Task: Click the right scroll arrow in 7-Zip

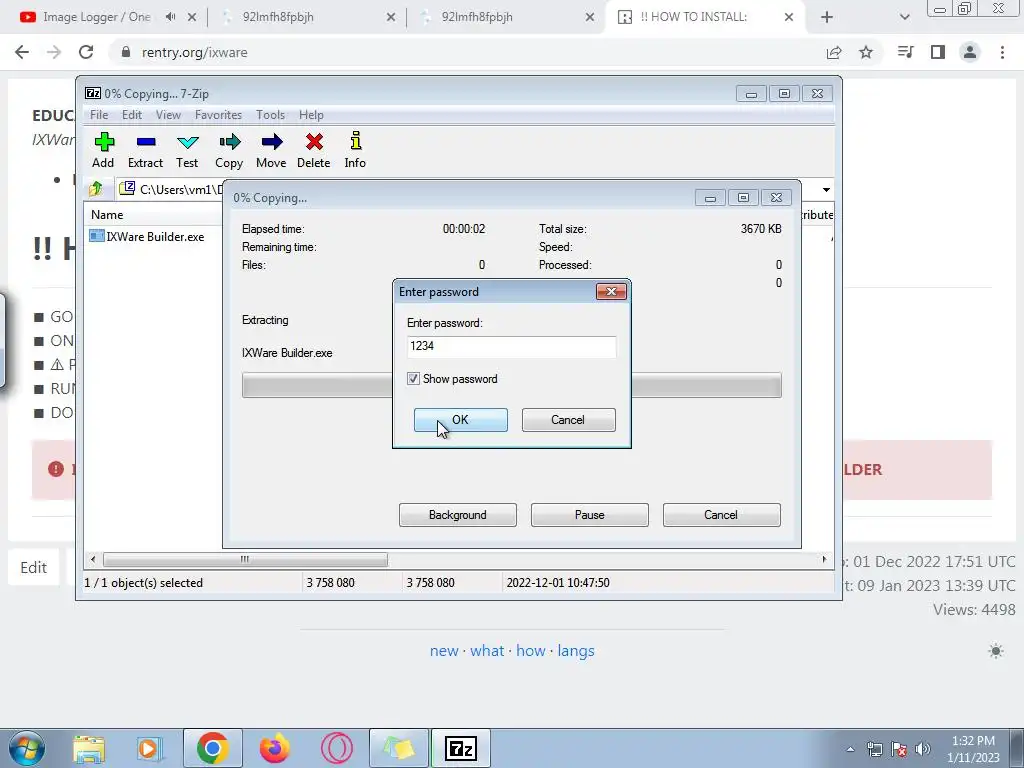Action: tap(824, 560)
